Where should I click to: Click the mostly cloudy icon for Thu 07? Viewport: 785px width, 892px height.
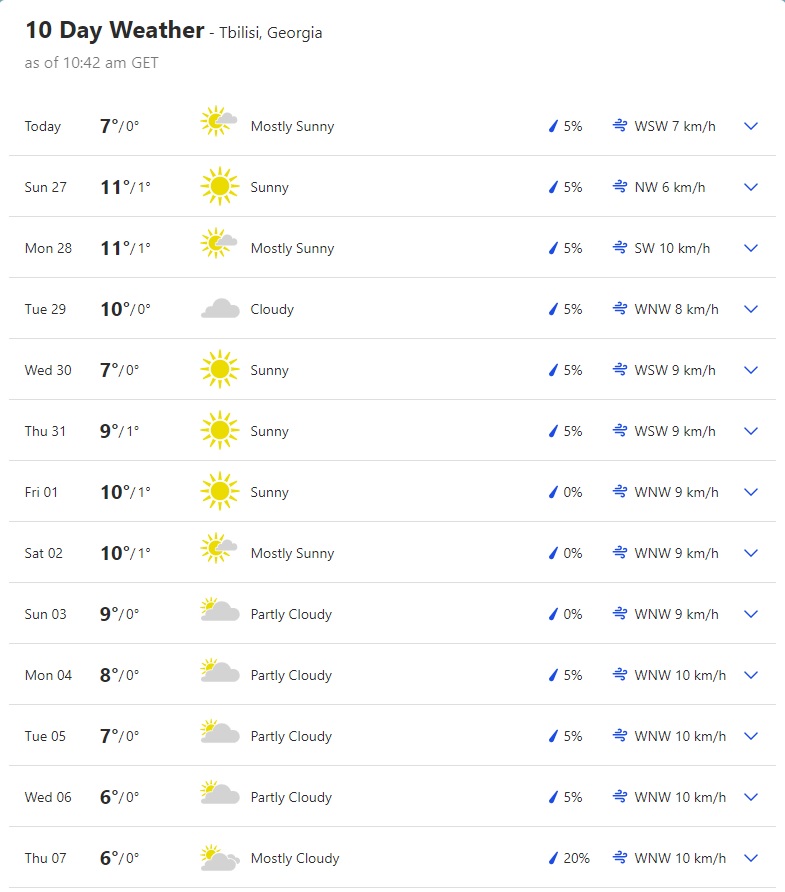pyautogui.click(x=220, y=858)
